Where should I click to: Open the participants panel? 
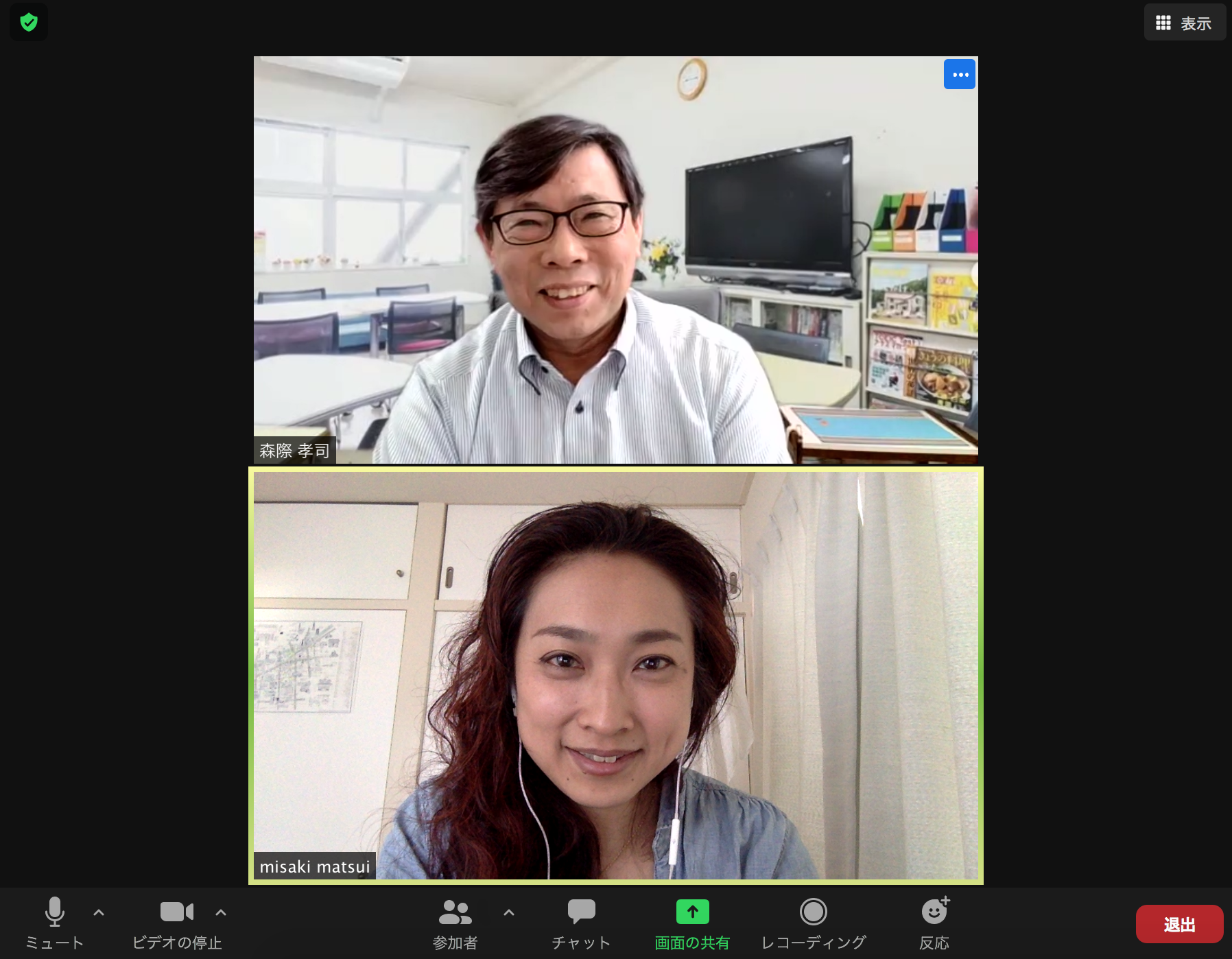coord(455,912)
